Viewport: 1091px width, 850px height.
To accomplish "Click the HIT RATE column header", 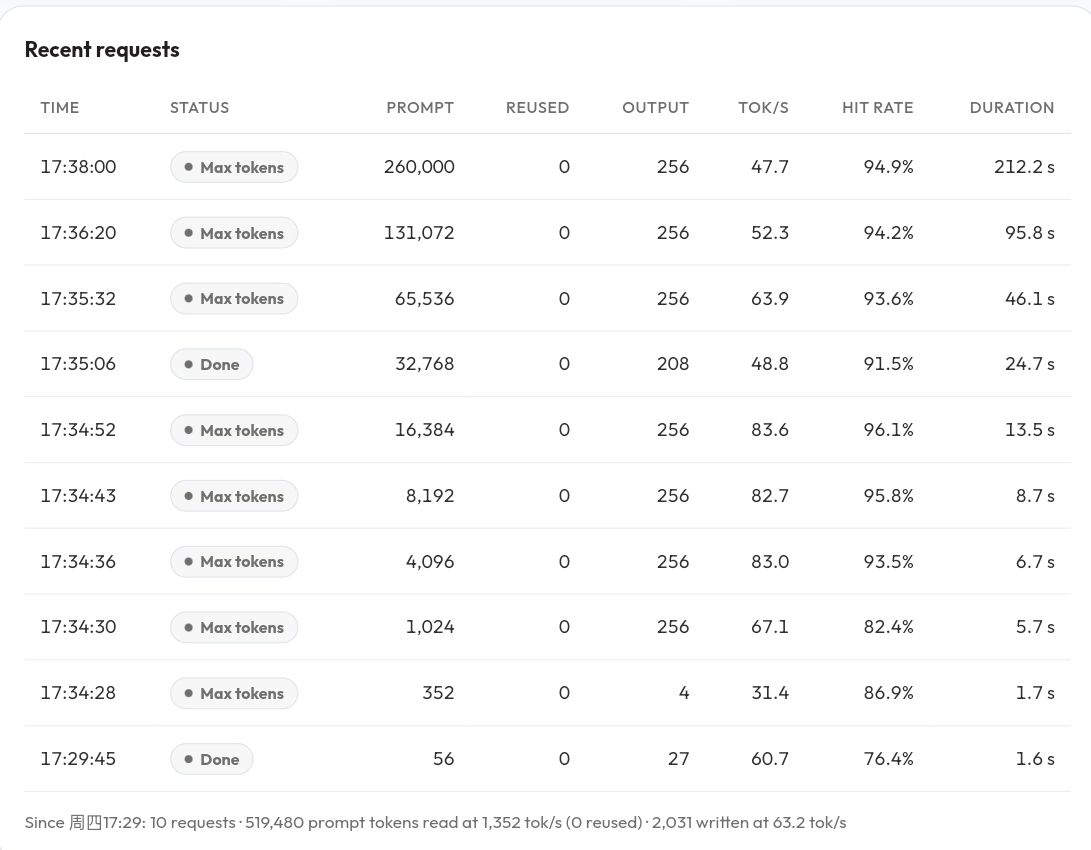I will coord(877,108).
